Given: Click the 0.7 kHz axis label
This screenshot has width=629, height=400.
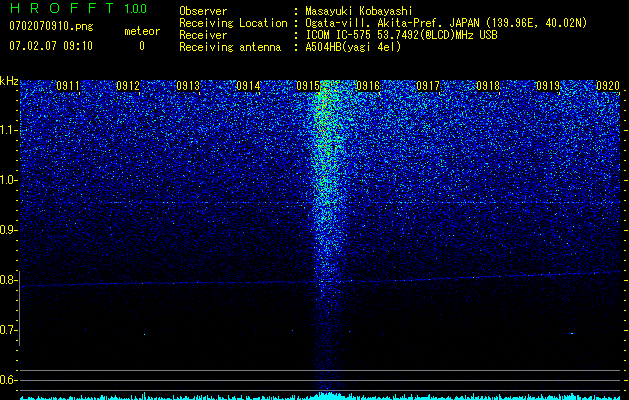Looking at the screenshot, I should tap(8, 330).
